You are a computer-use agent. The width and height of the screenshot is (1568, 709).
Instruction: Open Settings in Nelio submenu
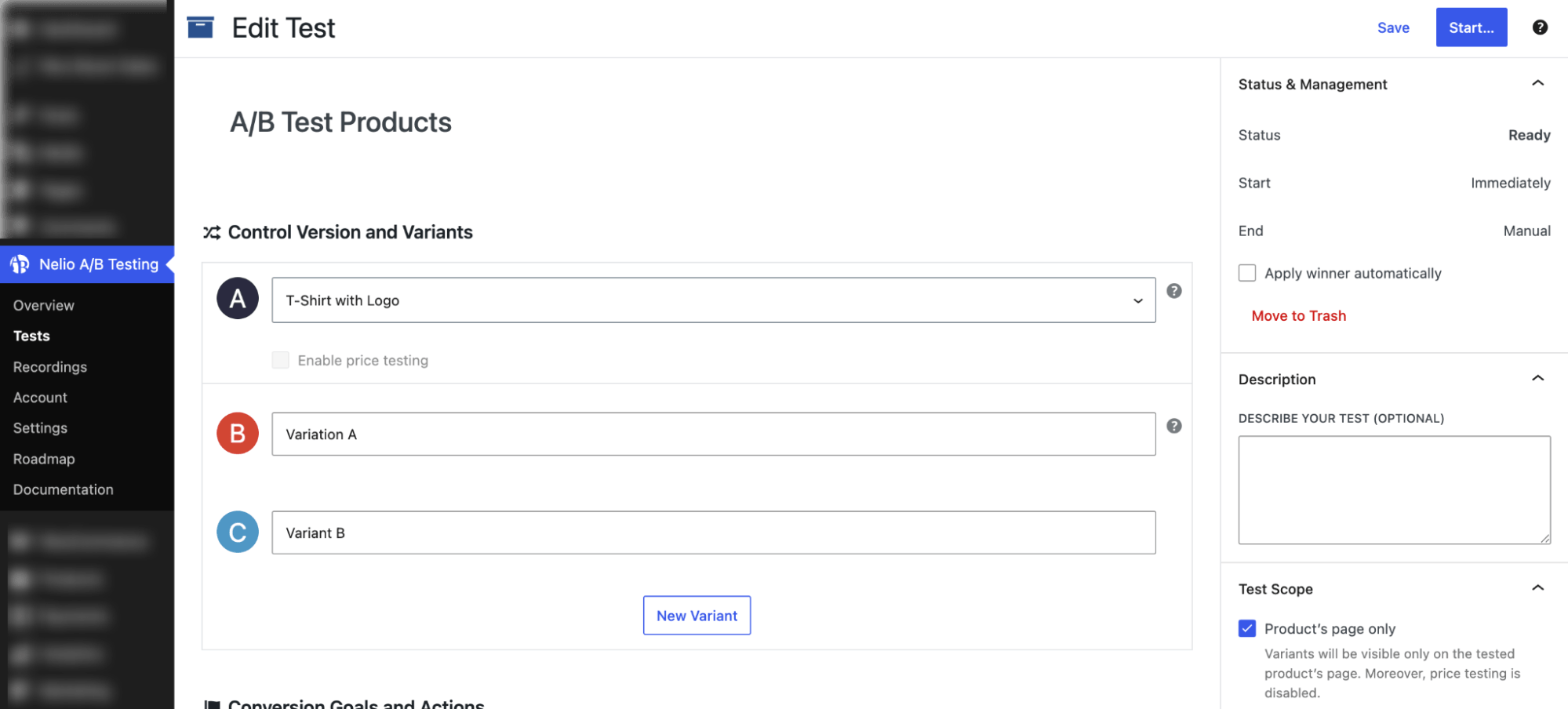click(40, 428)
